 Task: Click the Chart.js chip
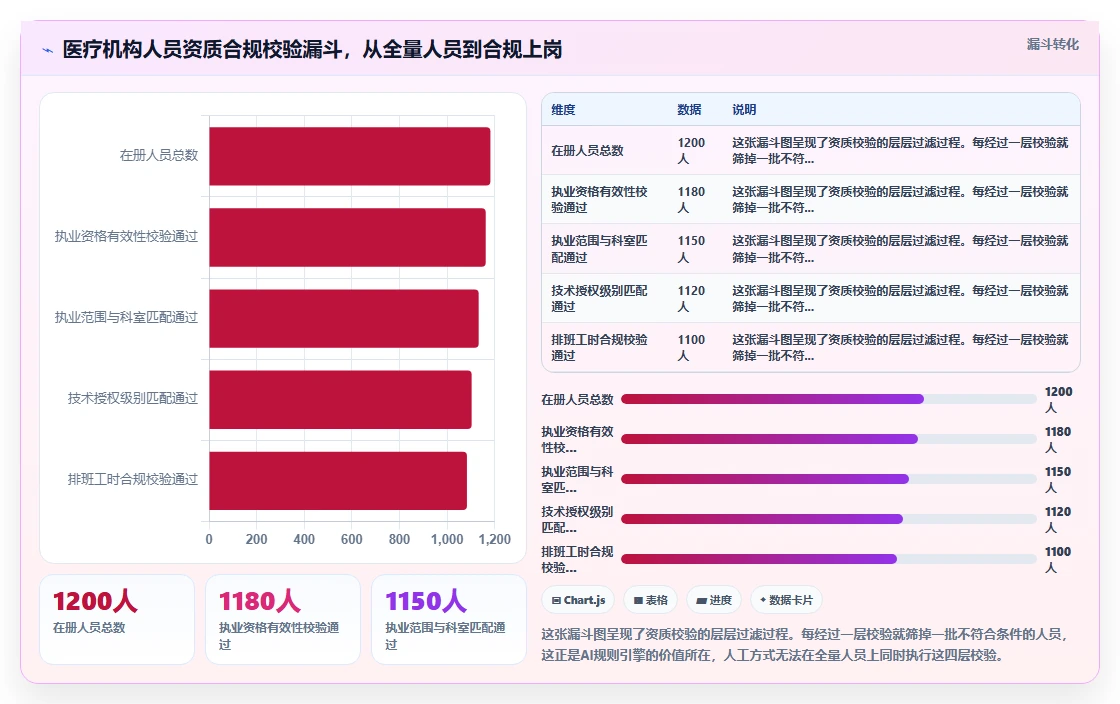[x=579, y=600]
